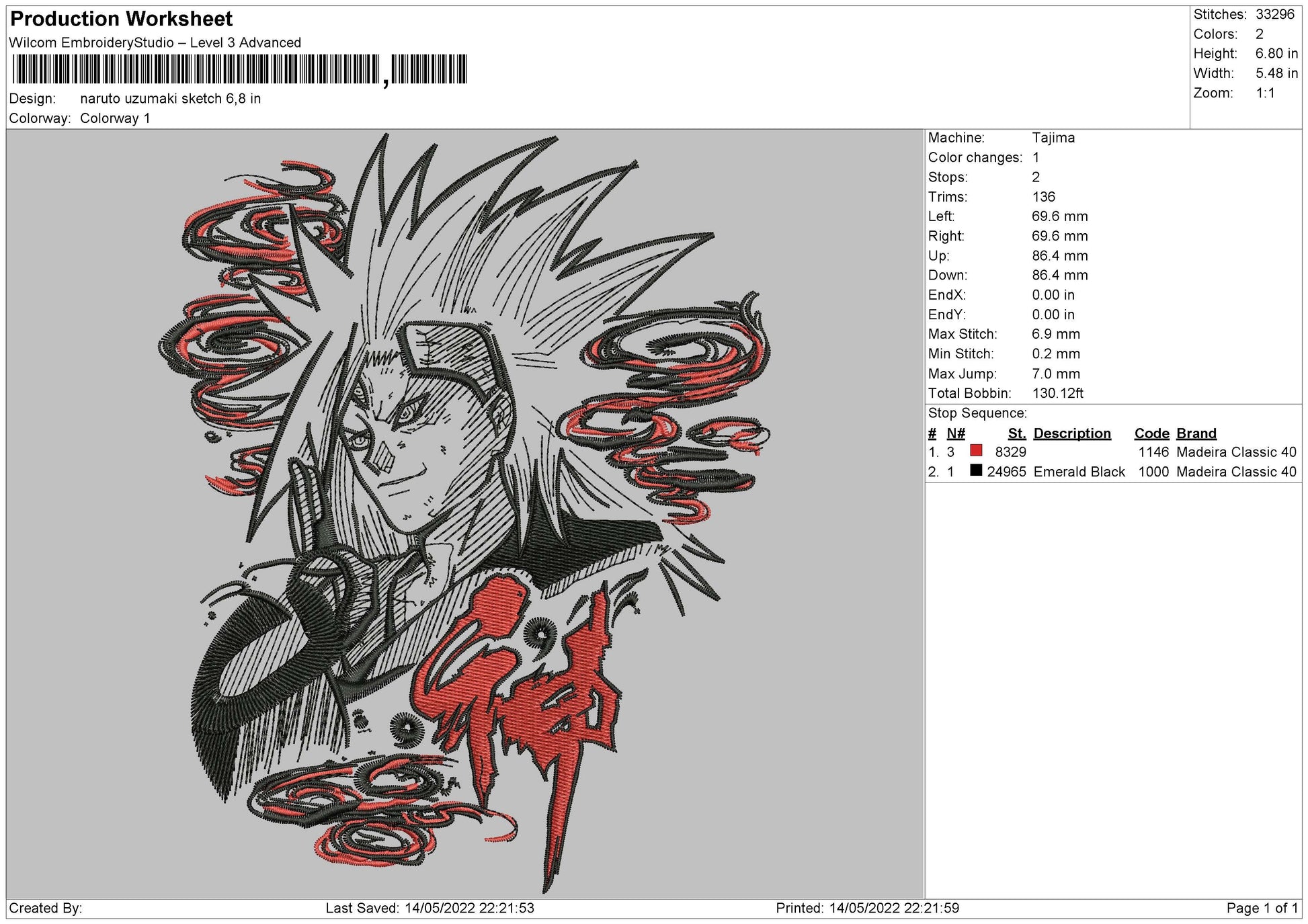1308x924 pixels.
Task: Click the EndX value 0.00 in
Action: click(1053, 294)
